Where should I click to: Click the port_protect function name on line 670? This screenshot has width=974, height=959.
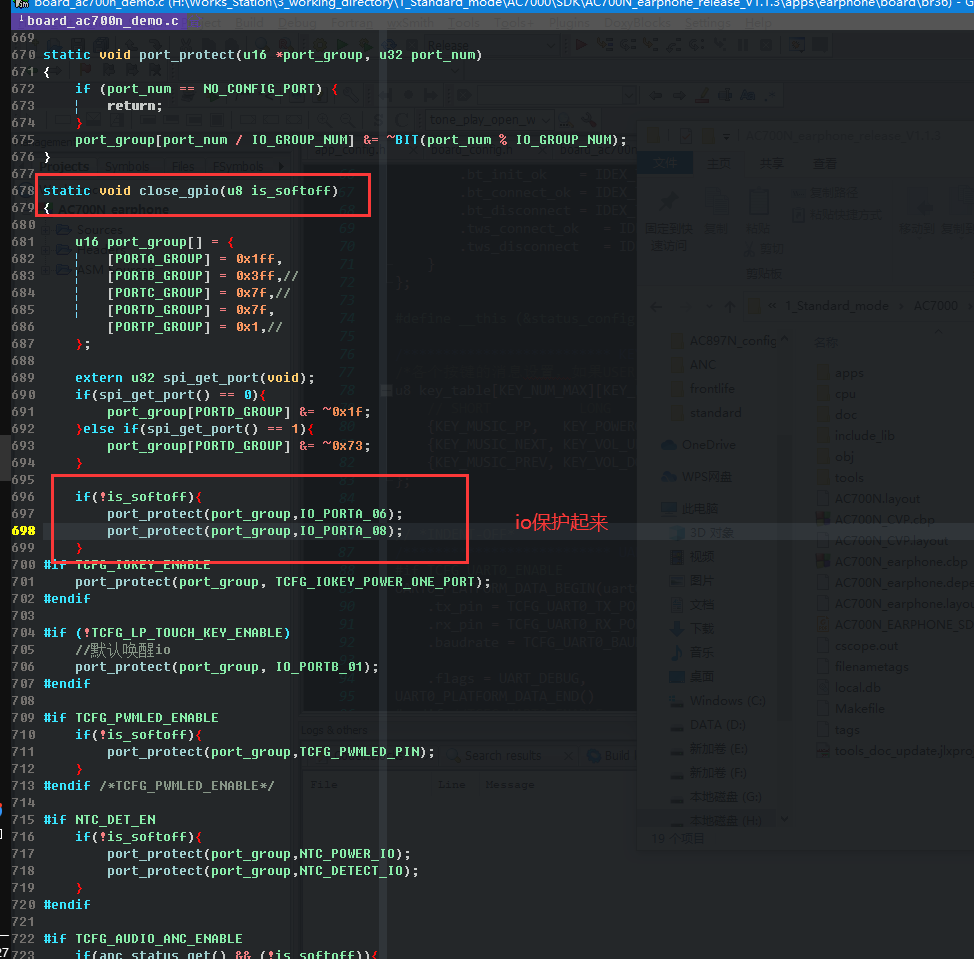[187, 55]
